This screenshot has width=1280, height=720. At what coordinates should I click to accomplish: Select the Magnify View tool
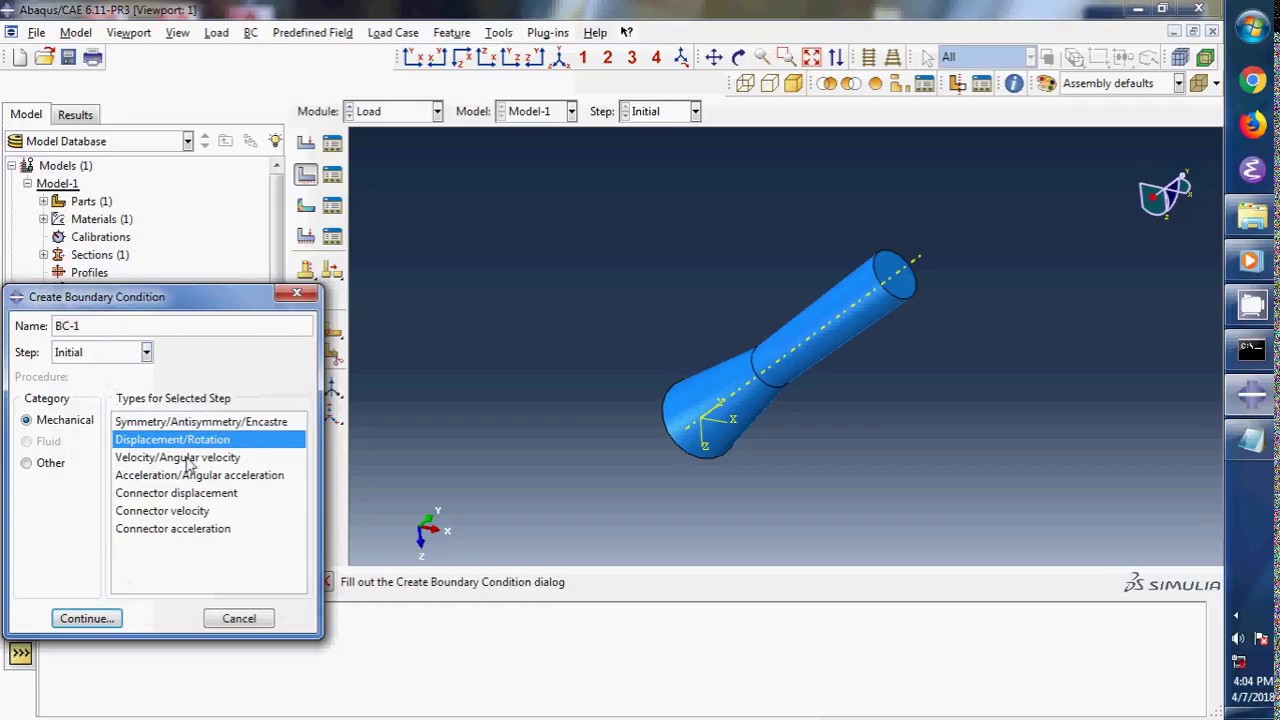(762, 58)
